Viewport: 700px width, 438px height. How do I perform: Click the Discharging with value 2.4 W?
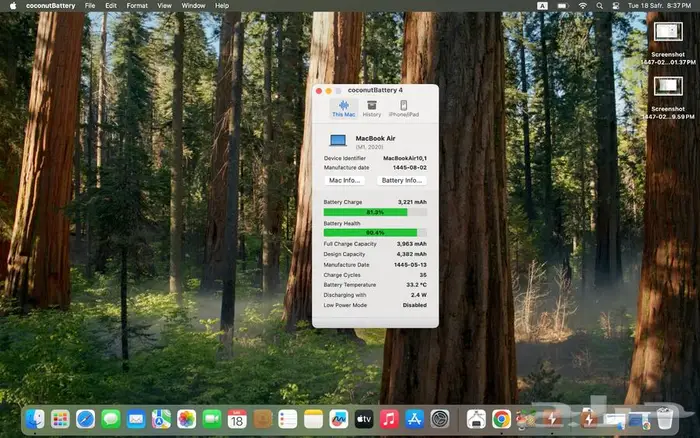click(419, 295)
